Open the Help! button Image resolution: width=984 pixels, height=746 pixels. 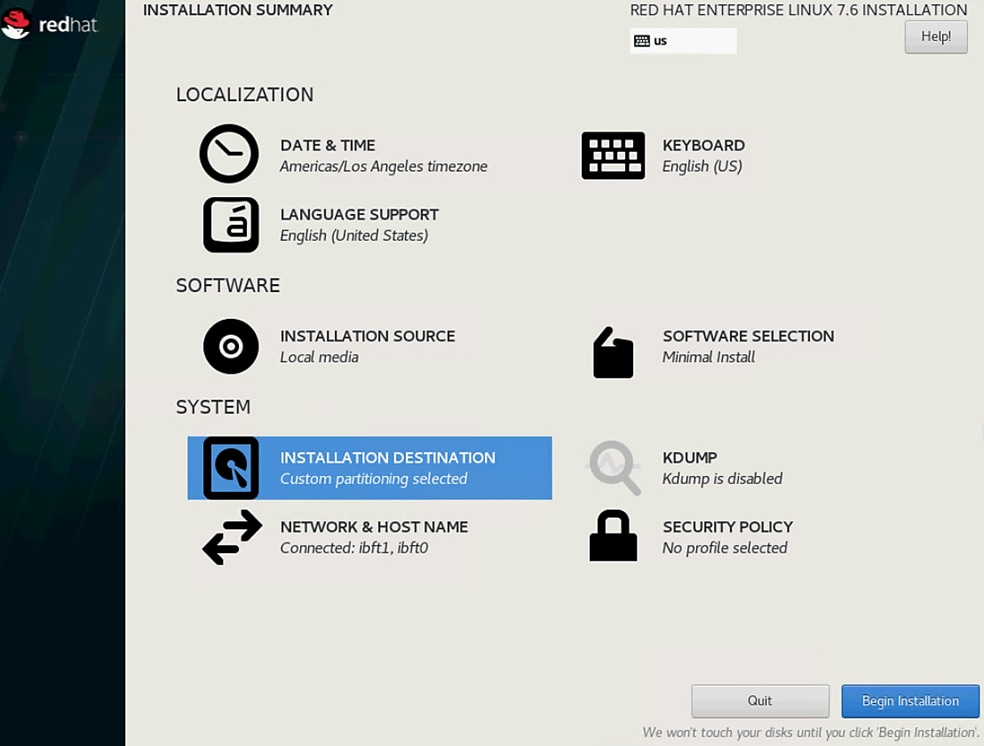pyautogui.click(x=936, y=36)
